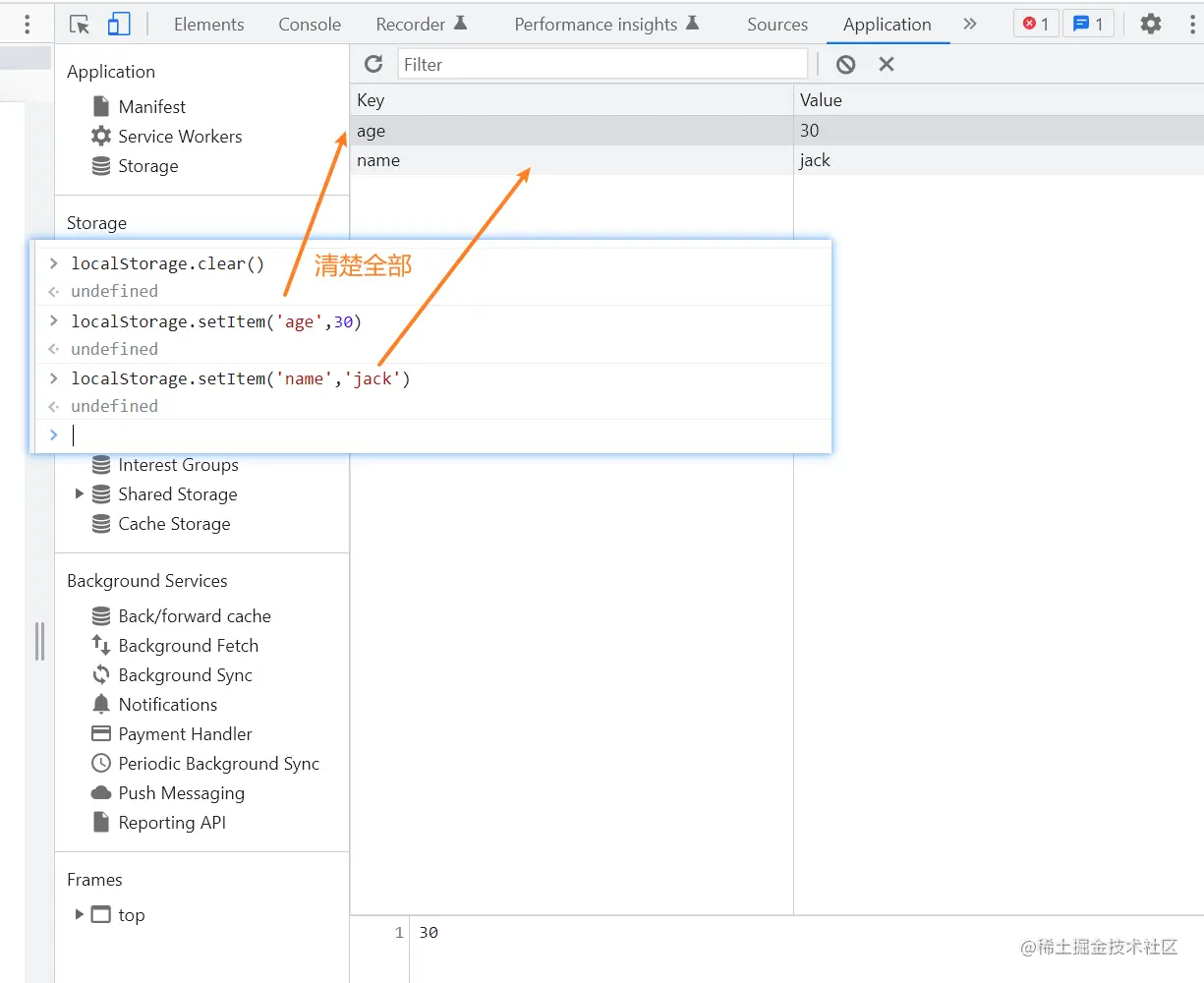Image resolution: width=1204 pixels, height=983 pixels.
Task: Focus the Filter input field
Action: [x=602, y=64]
